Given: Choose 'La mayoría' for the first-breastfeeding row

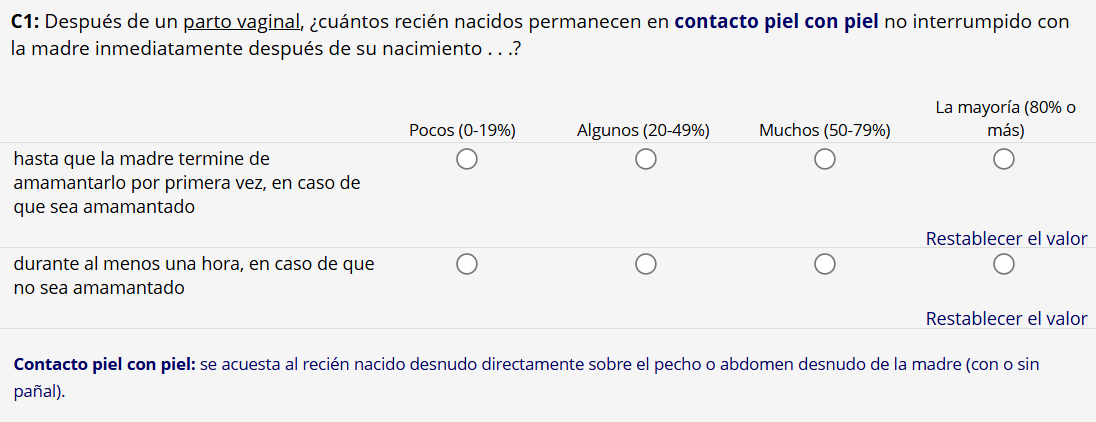Looking at the screenshot, I should 1004,159.
